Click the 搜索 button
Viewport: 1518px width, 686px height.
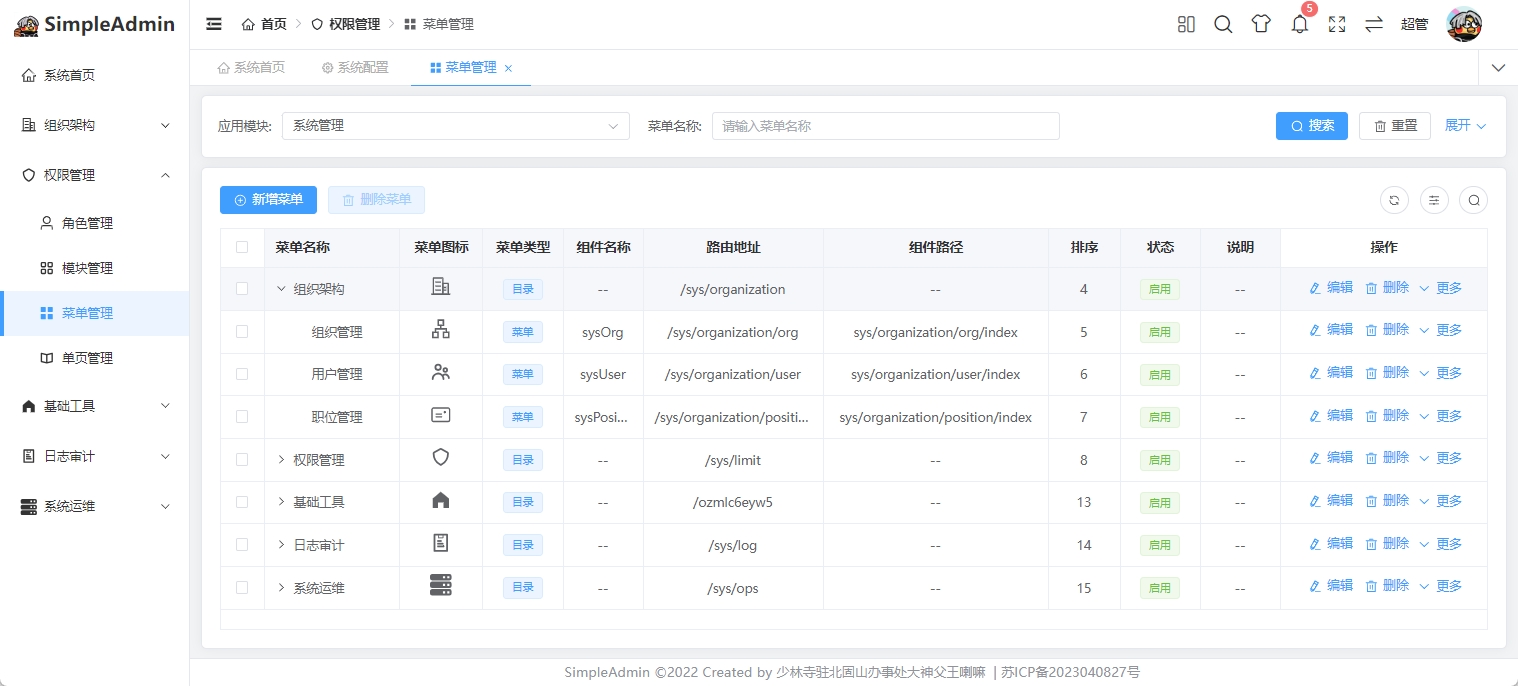[x=1312, y=126]
